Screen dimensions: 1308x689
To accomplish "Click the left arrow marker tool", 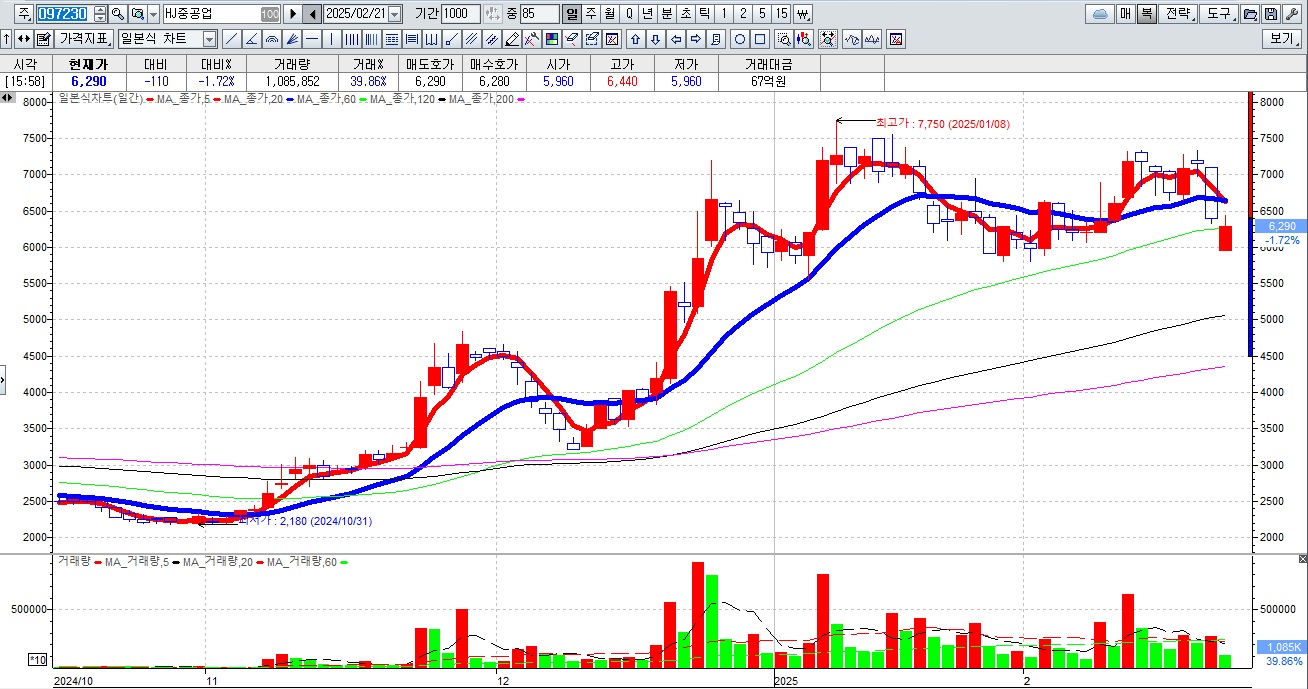I will click(x=675, y=39).
